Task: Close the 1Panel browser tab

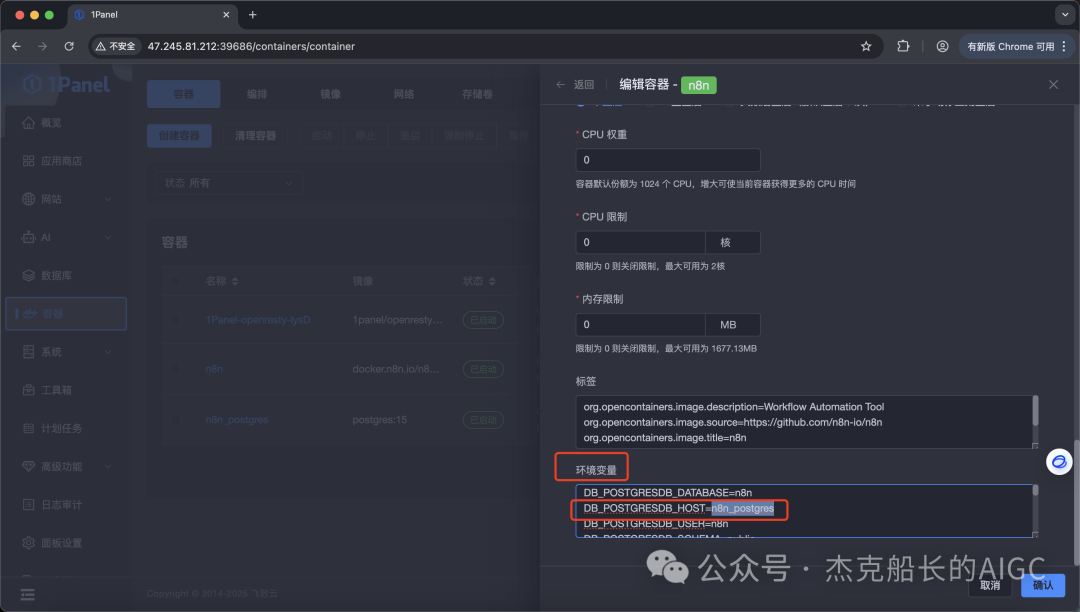Action: (226, 14)
